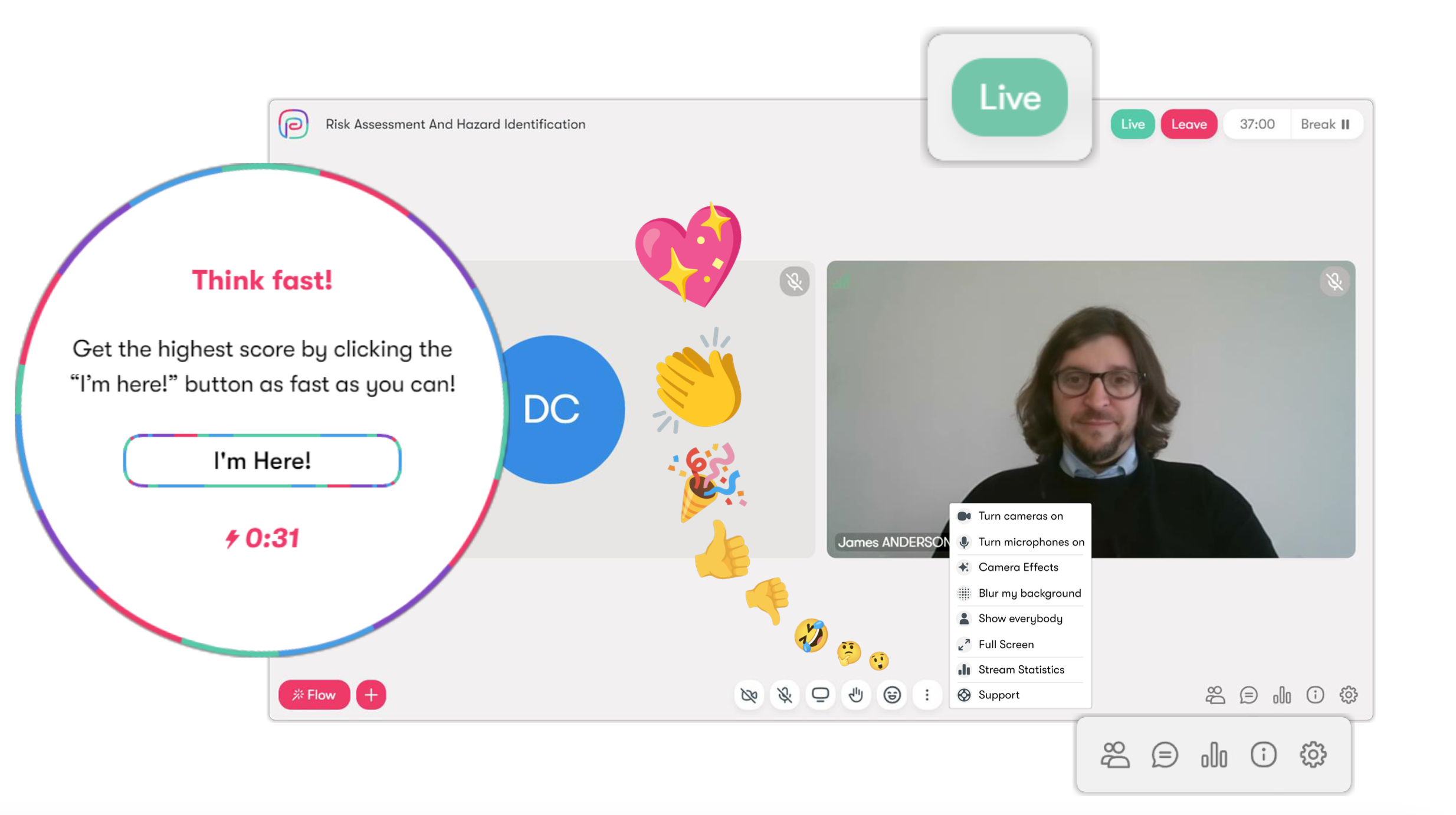Open polls bar chart icon in enlarged toolbar

pos(1214,755)
